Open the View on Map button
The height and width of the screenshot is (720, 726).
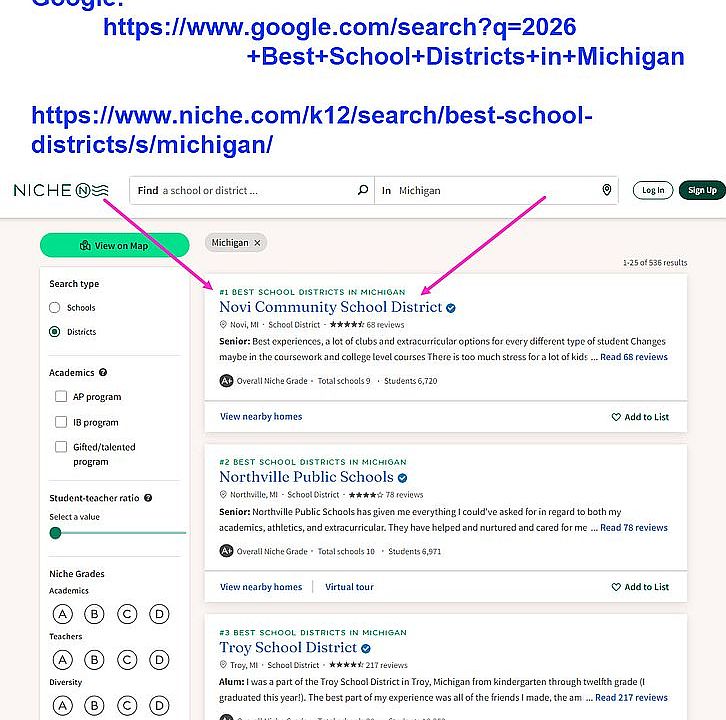[x=114, y=245]
